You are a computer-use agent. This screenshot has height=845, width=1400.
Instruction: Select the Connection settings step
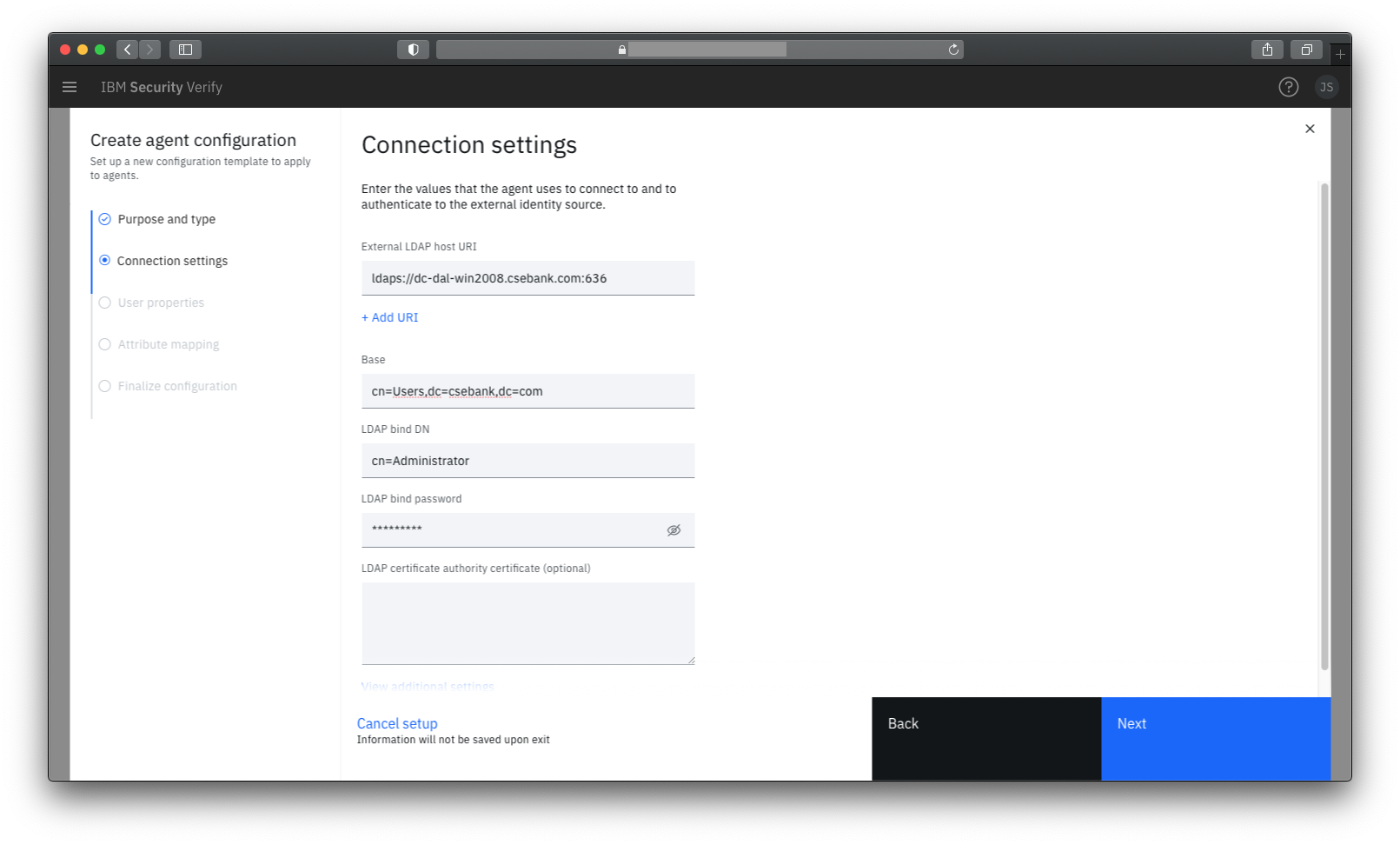163,261
